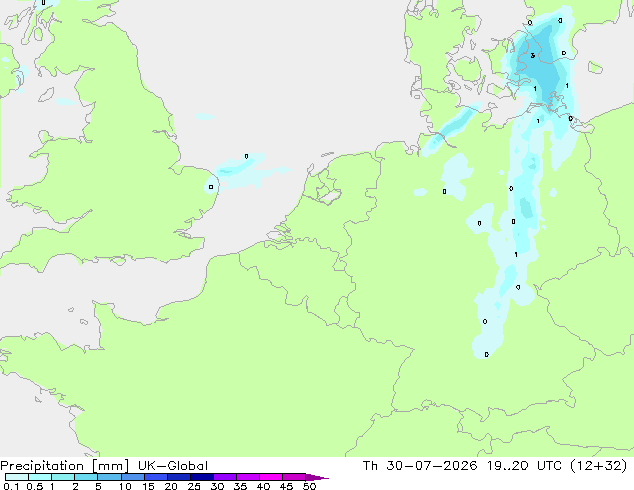
Task: Select the 2–5 mm legend color swatch
Action: 86,477
